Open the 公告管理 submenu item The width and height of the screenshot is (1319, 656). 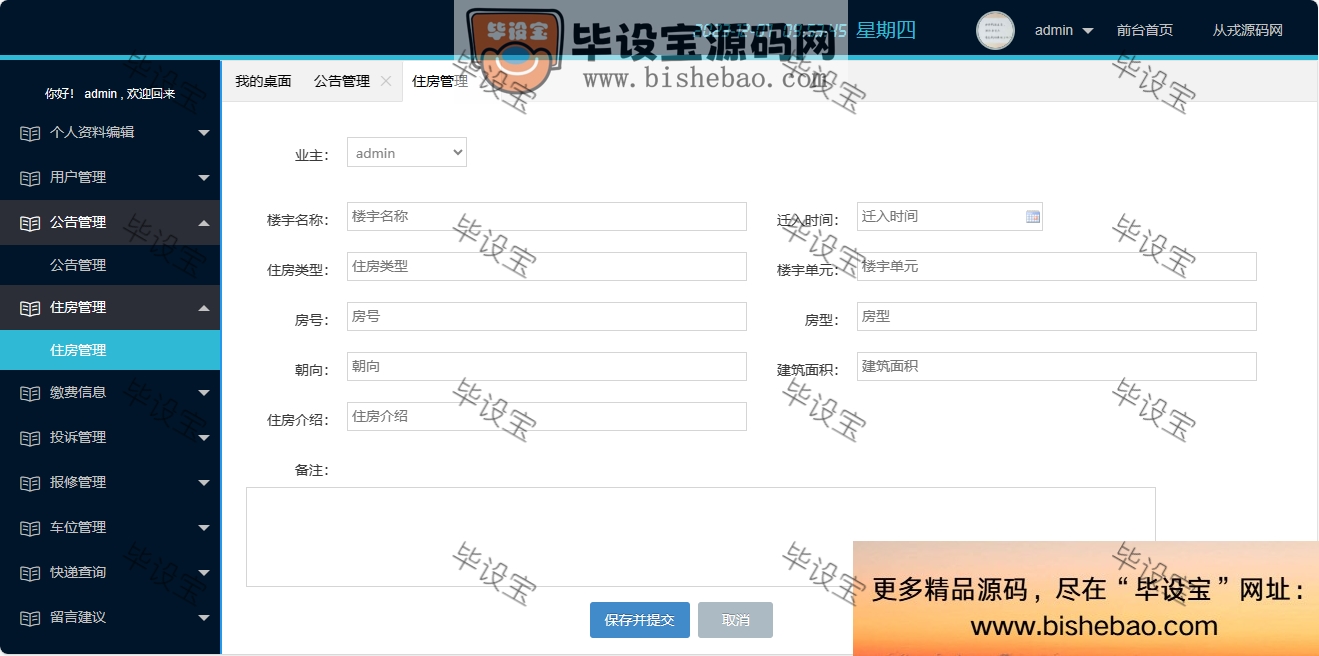(110, 265)
